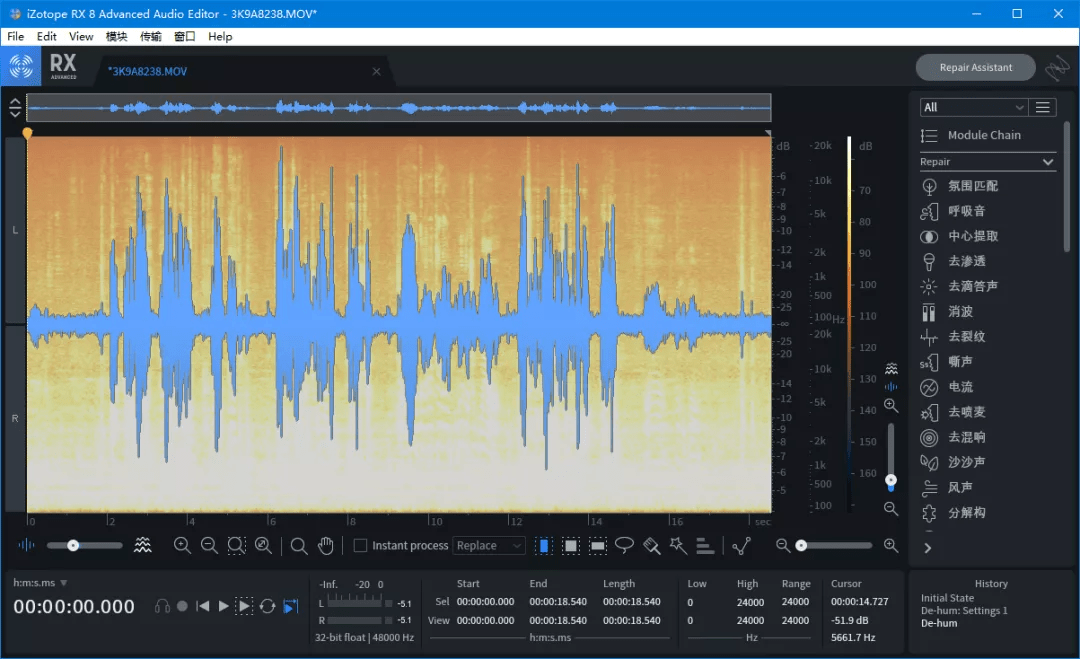Select the Grab hand tool
The image size is (1080, 659).
326,546
